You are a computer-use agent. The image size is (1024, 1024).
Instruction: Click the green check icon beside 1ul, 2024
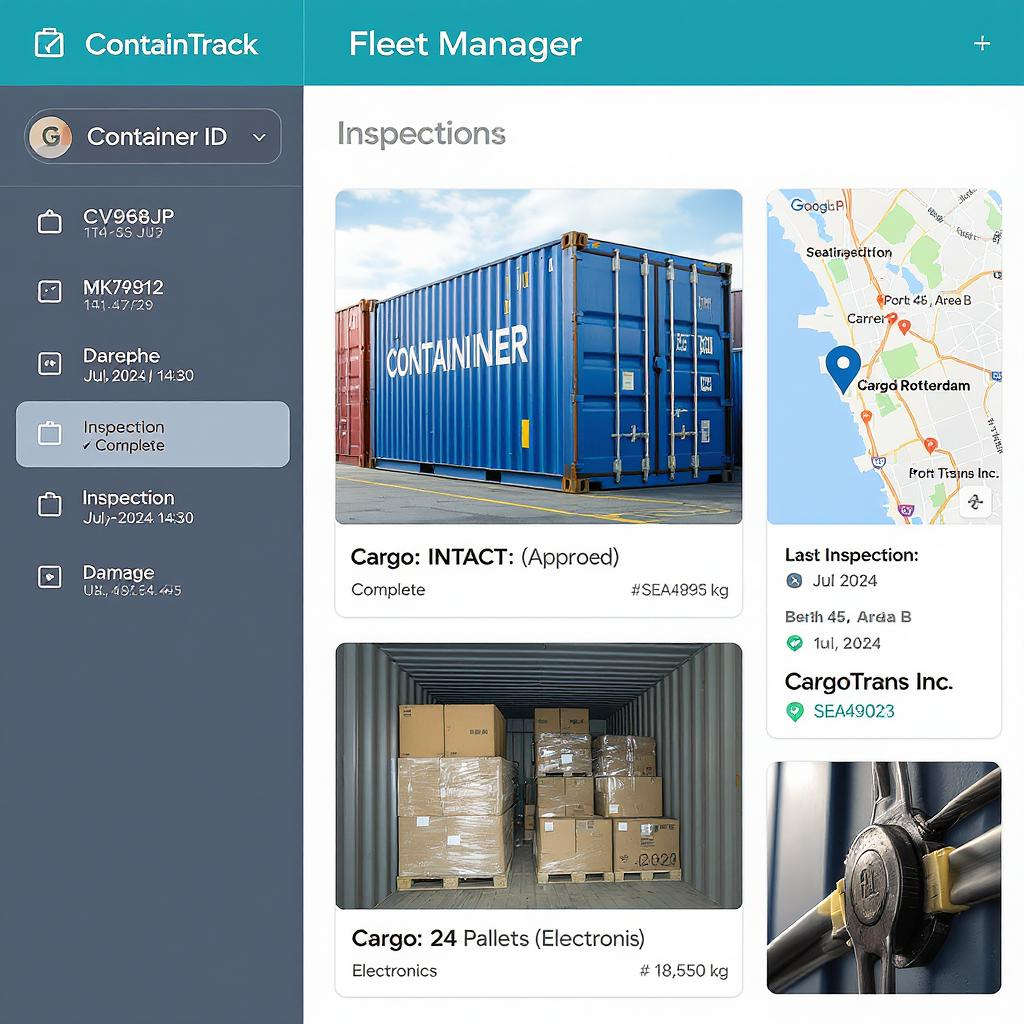tap(794, 643)
